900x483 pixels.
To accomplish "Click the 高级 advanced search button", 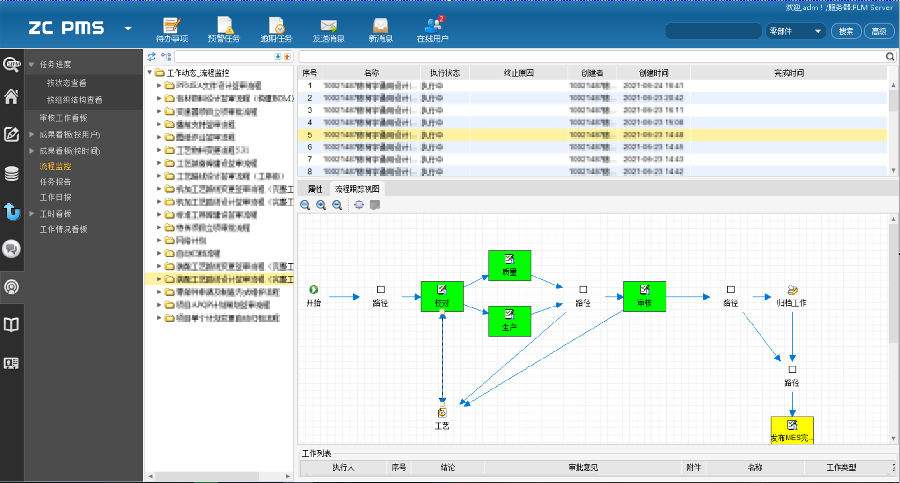I will (x=879, y=31).
